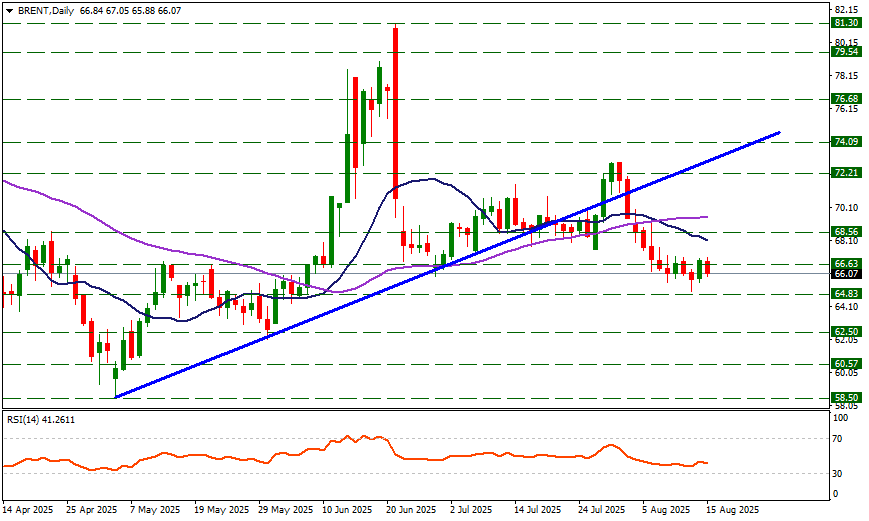869x521 pixels.
Task: Click the 66.63 level label
Action: 847,263
